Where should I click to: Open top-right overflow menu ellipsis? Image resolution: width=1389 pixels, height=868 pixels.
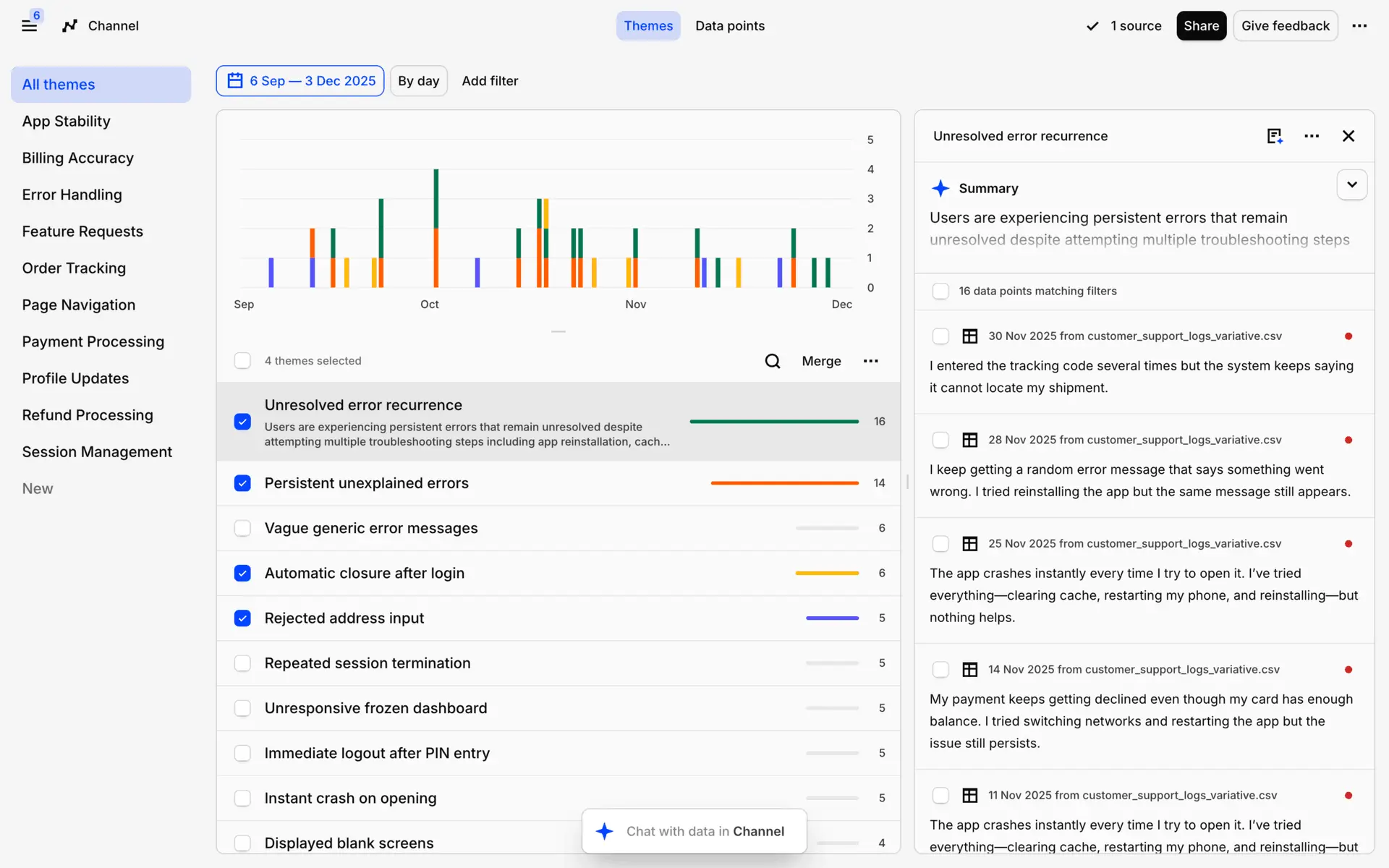(1359, 26)
